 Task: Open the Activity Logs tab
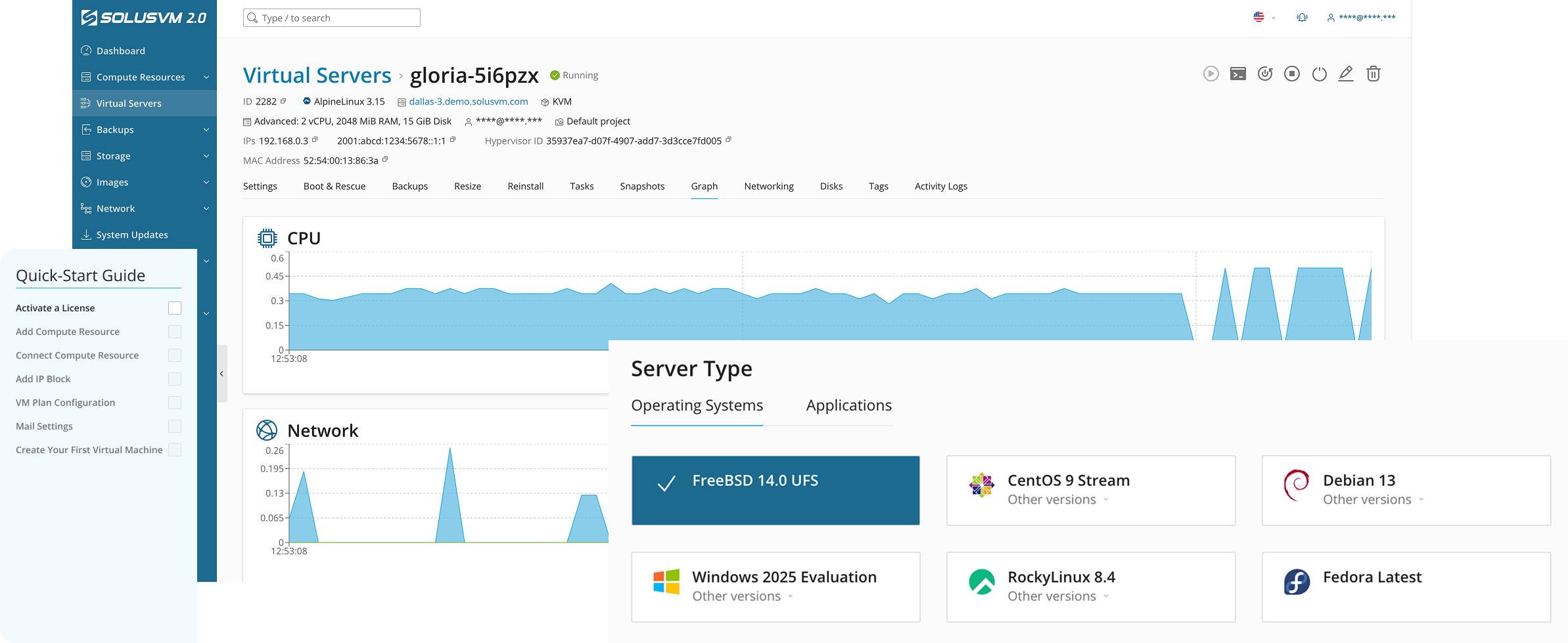tap(941, 187)
